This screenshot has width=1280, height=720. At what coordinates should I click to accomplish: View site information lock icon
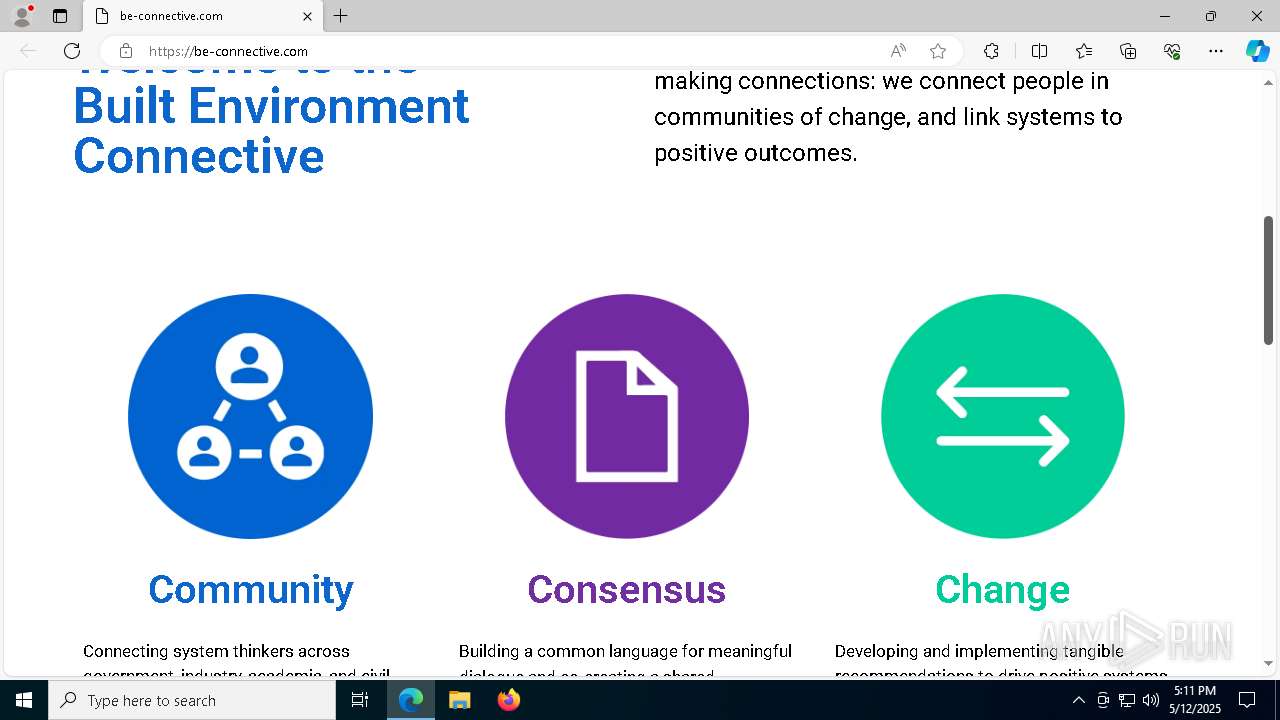126,51
